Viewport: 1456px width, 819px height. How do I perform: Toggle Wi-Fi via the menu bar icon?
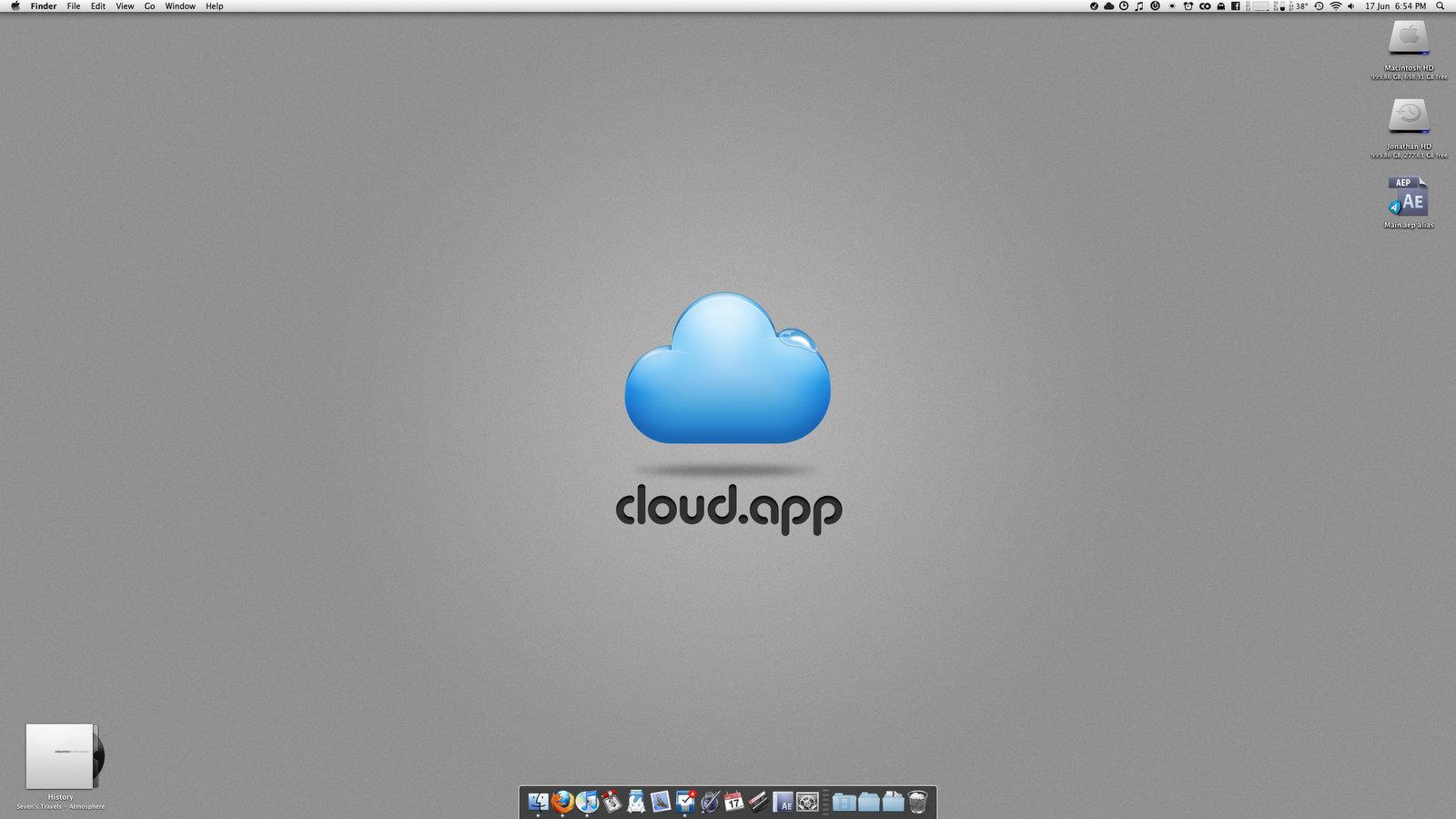pyautogui.click(x=1336, y=6)
